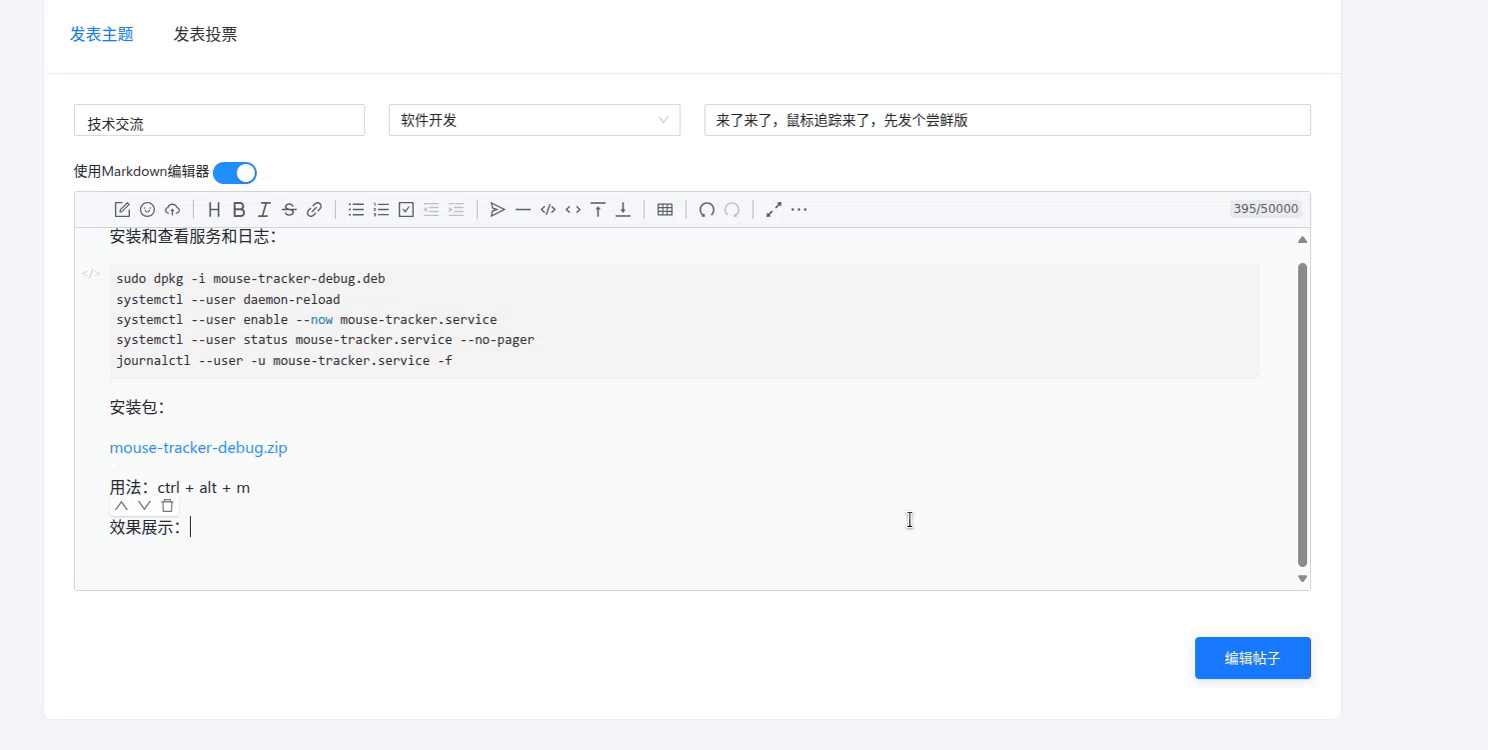The height and width of the screenshot is (750, 1488).
Task: Open mouse-tracker-debug.zip link
Action: [x=199, y=448]
